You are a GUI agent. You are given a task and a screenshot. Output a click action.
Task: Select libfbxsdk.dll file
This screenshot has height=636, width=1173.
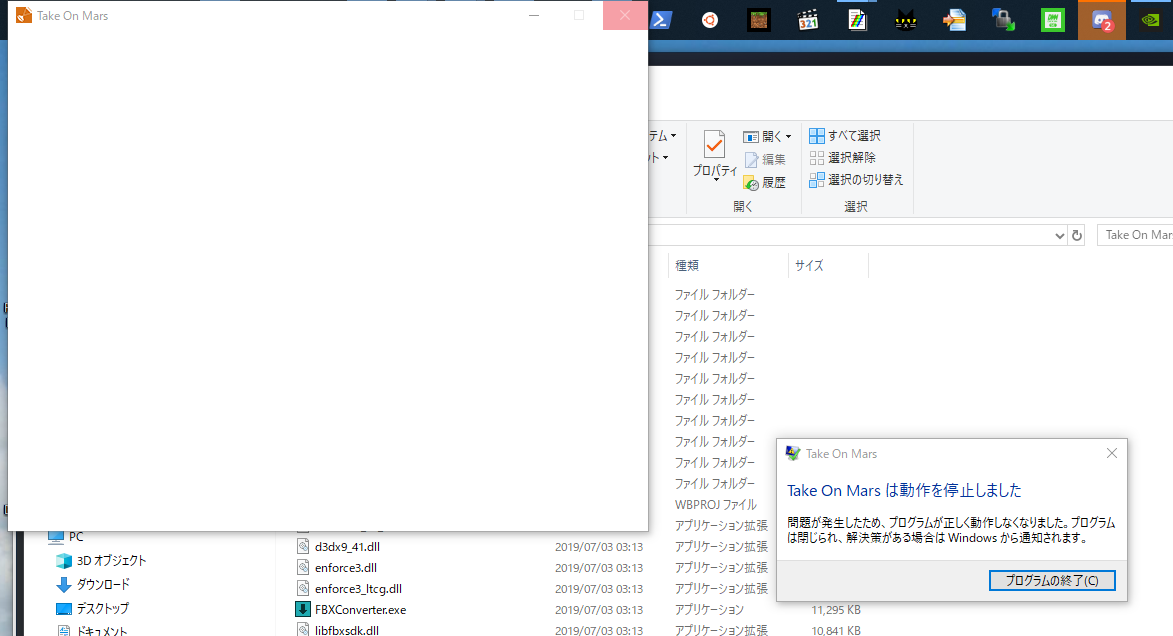346,630
